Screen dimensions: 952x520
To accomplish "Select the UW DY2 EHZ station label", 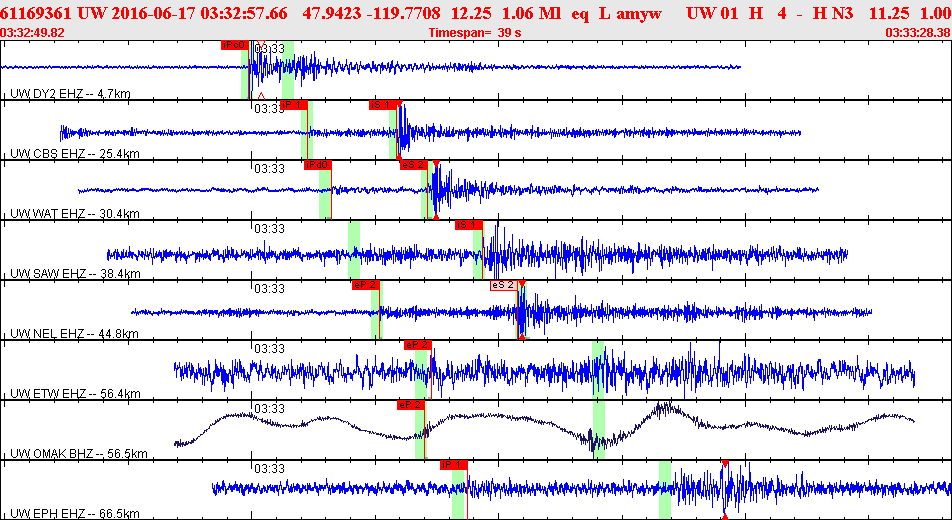I will (70, 94).
